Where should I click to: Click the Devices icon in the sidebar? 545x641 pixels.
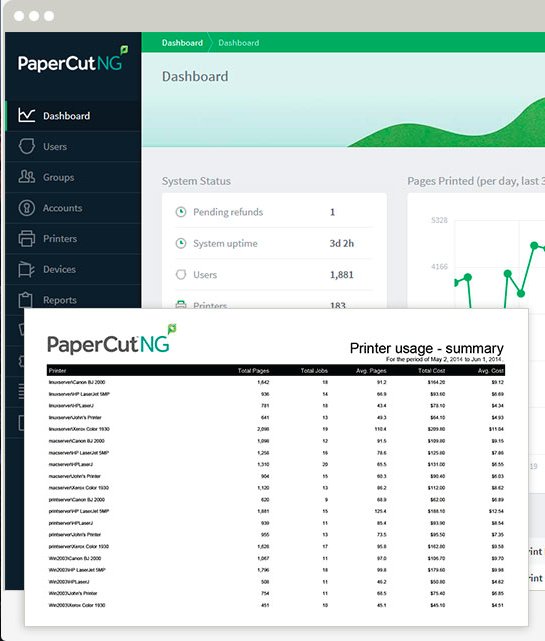coord(26,269)
